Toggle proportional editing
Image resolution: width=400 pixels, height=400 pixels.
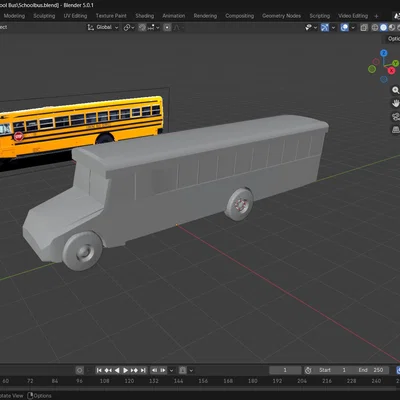coord(167,28)
